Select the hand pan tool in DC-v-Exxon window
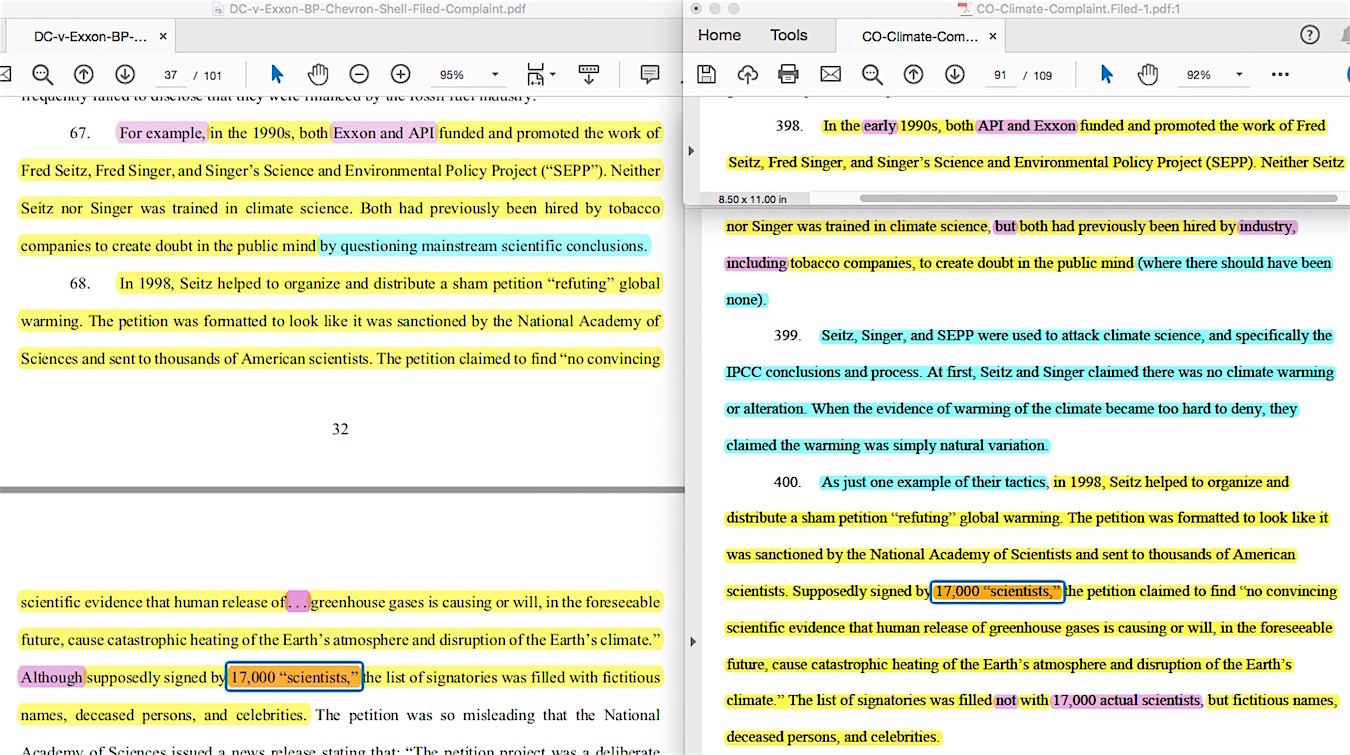This screenshot has width=1350, height=755. pos(318,75)
